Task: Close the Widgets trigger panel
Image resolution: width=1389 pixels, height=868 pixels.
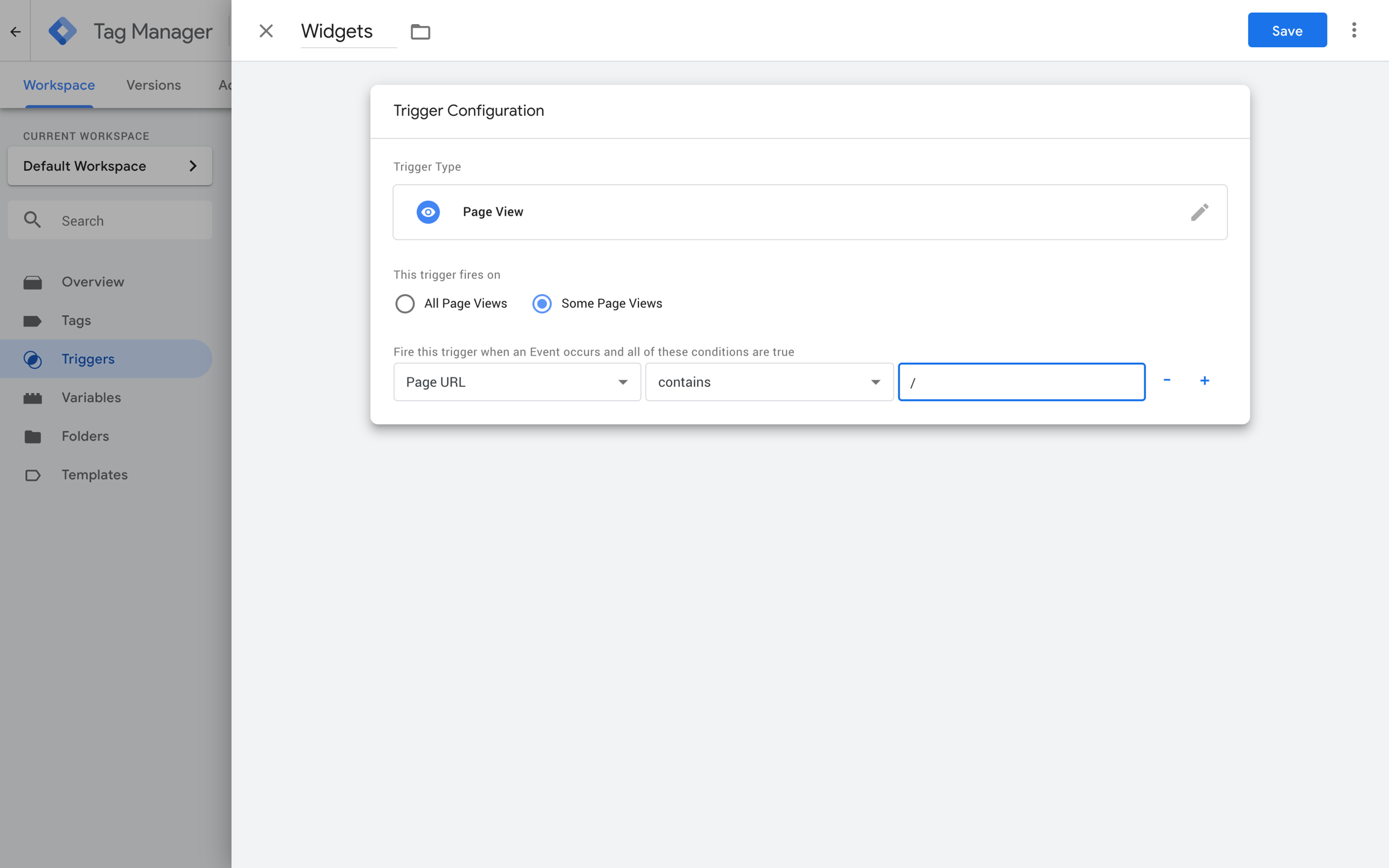Action: coord(266,31)
